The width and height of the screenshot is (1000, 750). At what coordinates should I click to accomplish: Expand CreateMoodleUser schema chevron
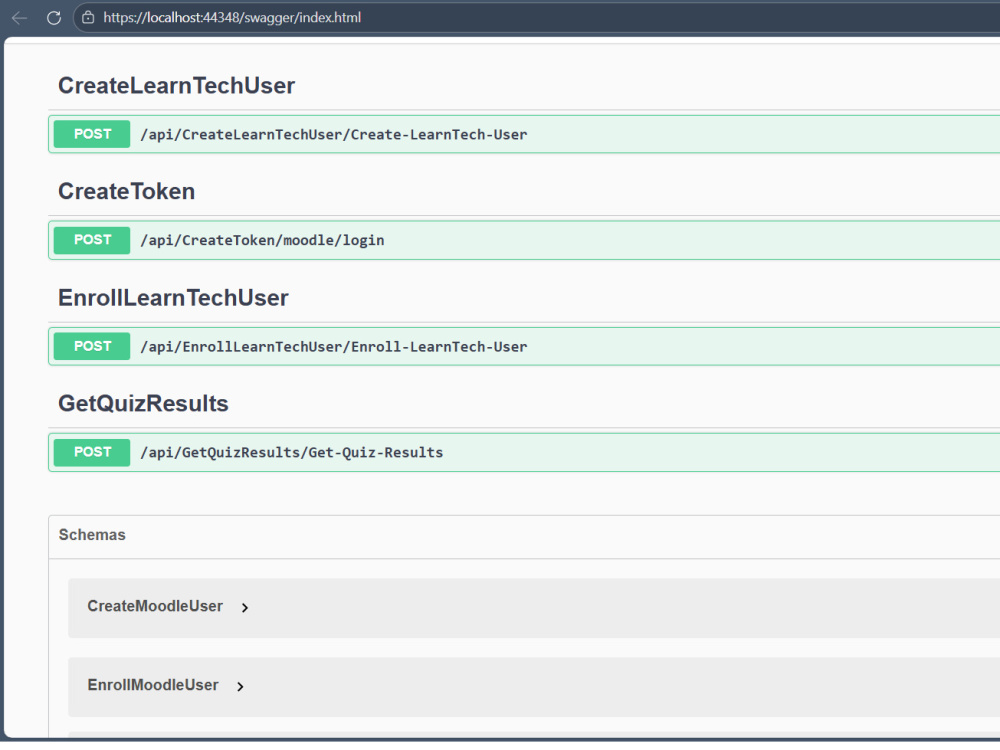(245, 608)
